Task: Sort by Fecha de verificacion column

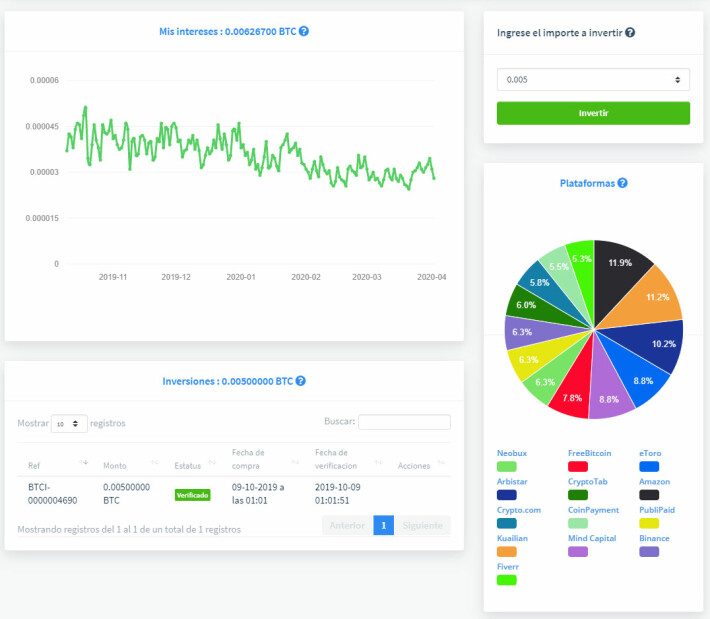Action: coord(379,462)
